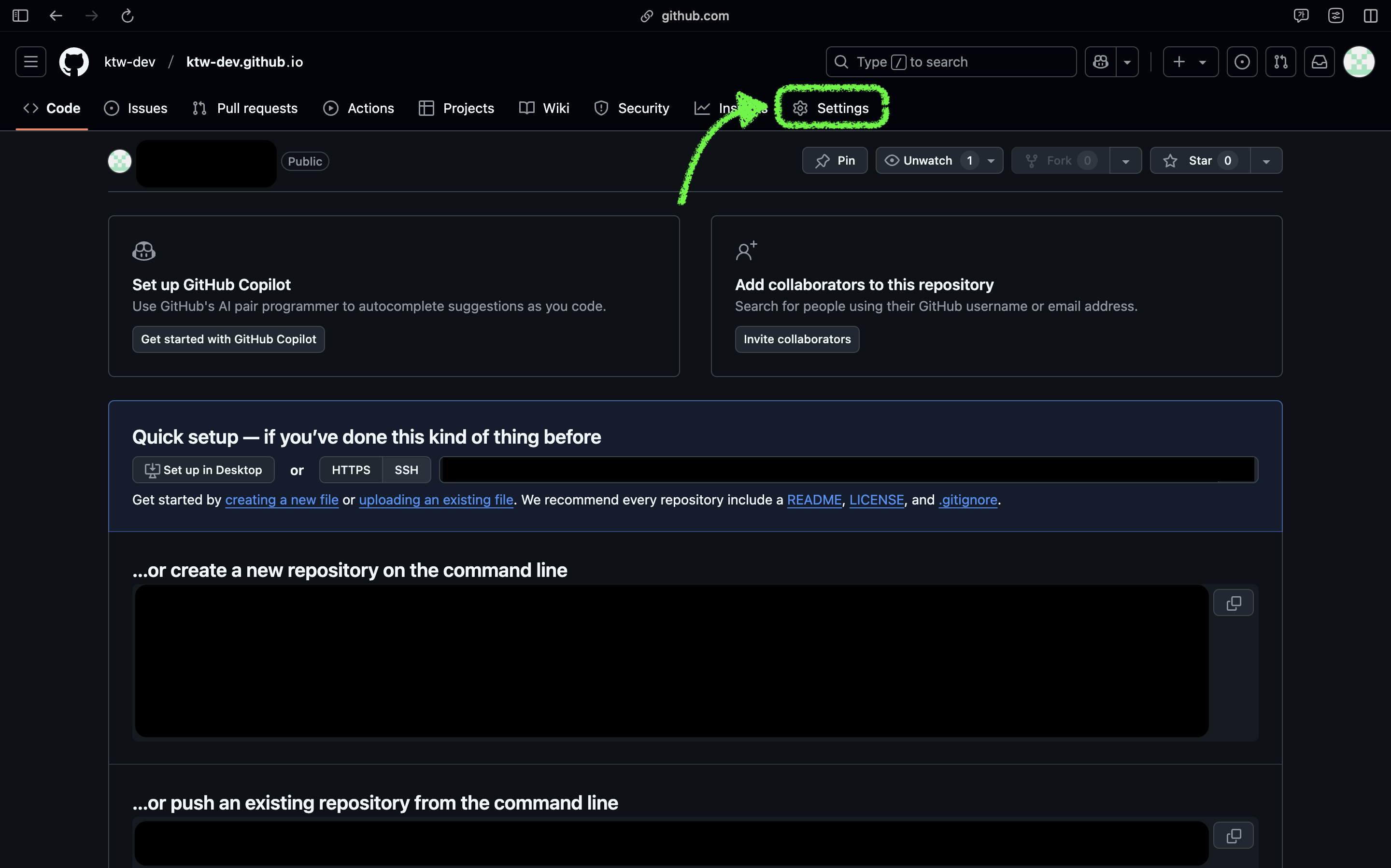Viewport: 1391px width, 868px height.
Task: Open the .gitignore link
Action: tap(968, 500)
